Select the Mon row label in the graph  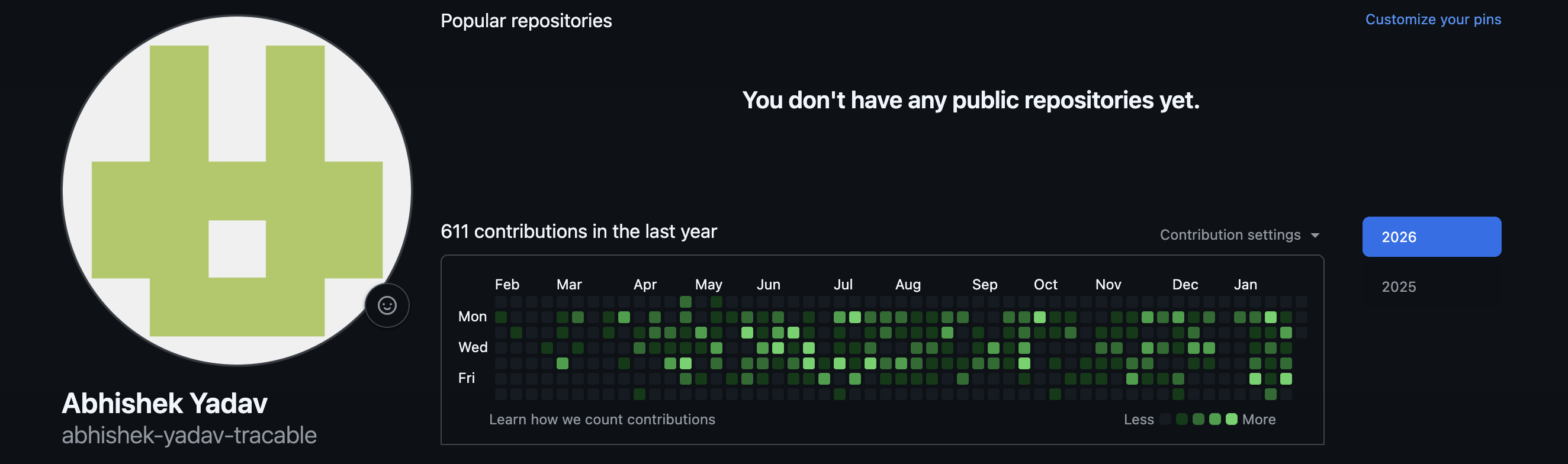pos(473,316)
